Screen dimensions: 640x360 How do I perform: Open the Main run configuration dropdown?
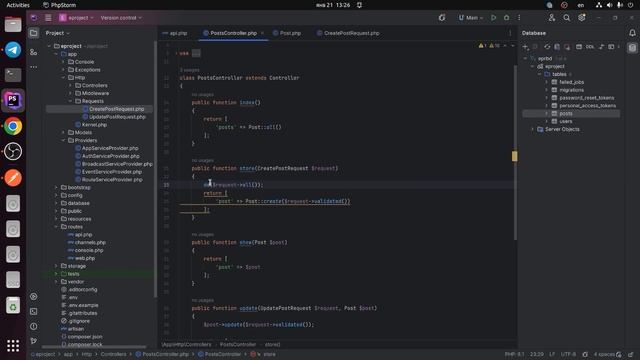471,18
